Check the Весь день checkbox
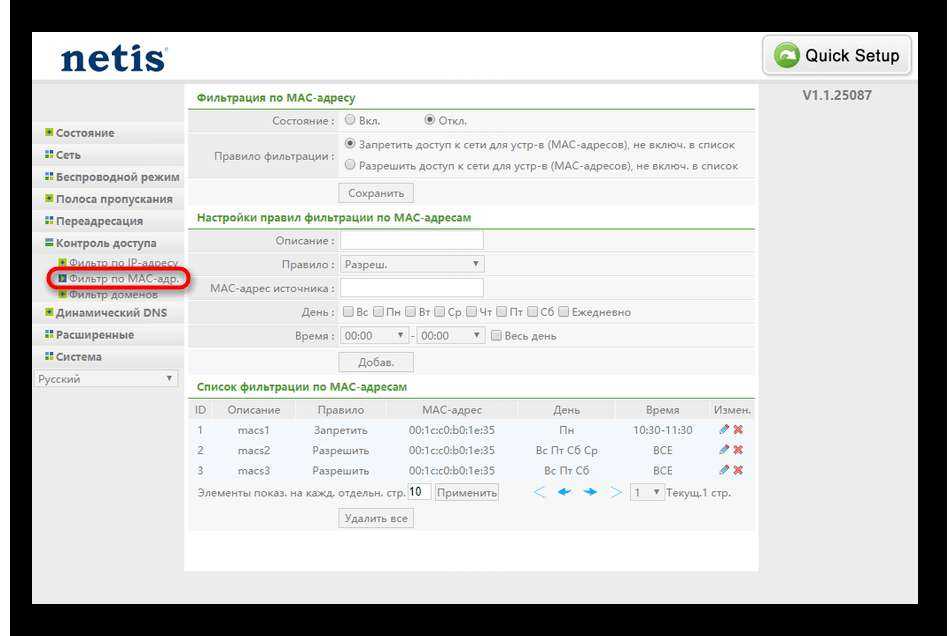Image resolution: width=950 pixels, height=636 pixels. pyautogui.click(x=496, y=336)
